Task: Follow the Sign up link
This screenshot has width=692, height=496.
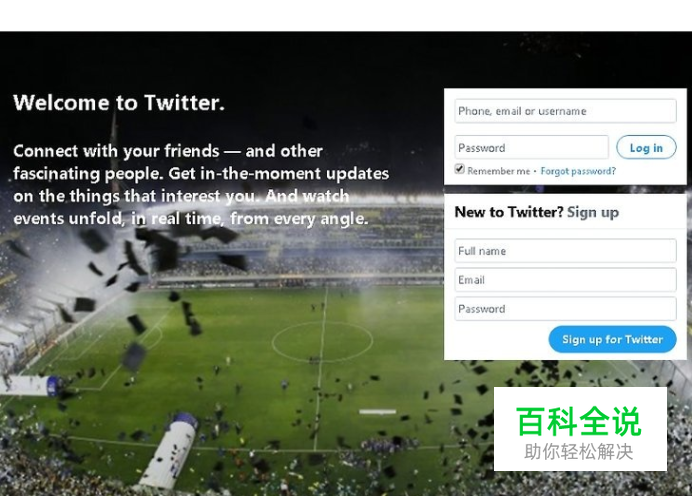Action: 593,212
